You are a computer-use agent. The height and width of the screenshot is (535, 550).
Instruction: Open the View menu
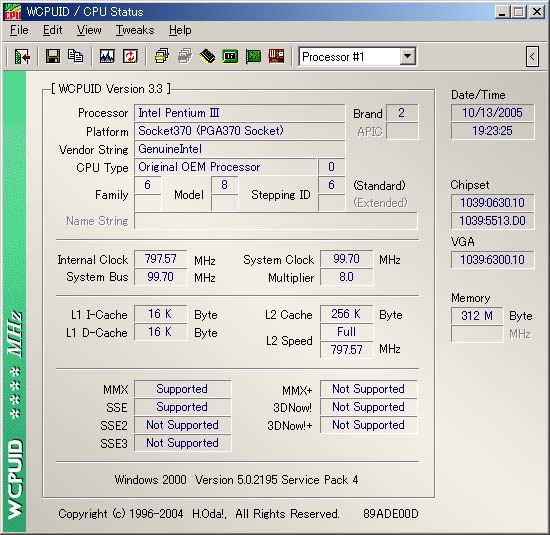89,30
